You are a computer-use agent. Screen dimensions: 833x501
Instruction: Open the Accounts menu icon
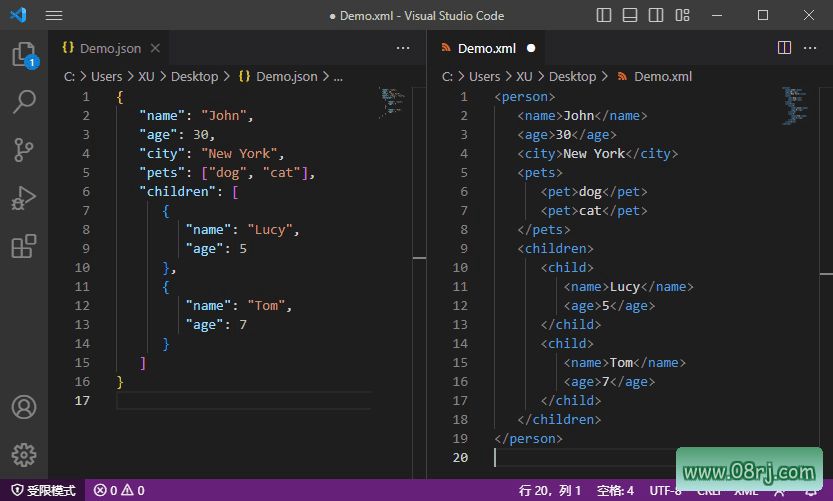point(24,407)
